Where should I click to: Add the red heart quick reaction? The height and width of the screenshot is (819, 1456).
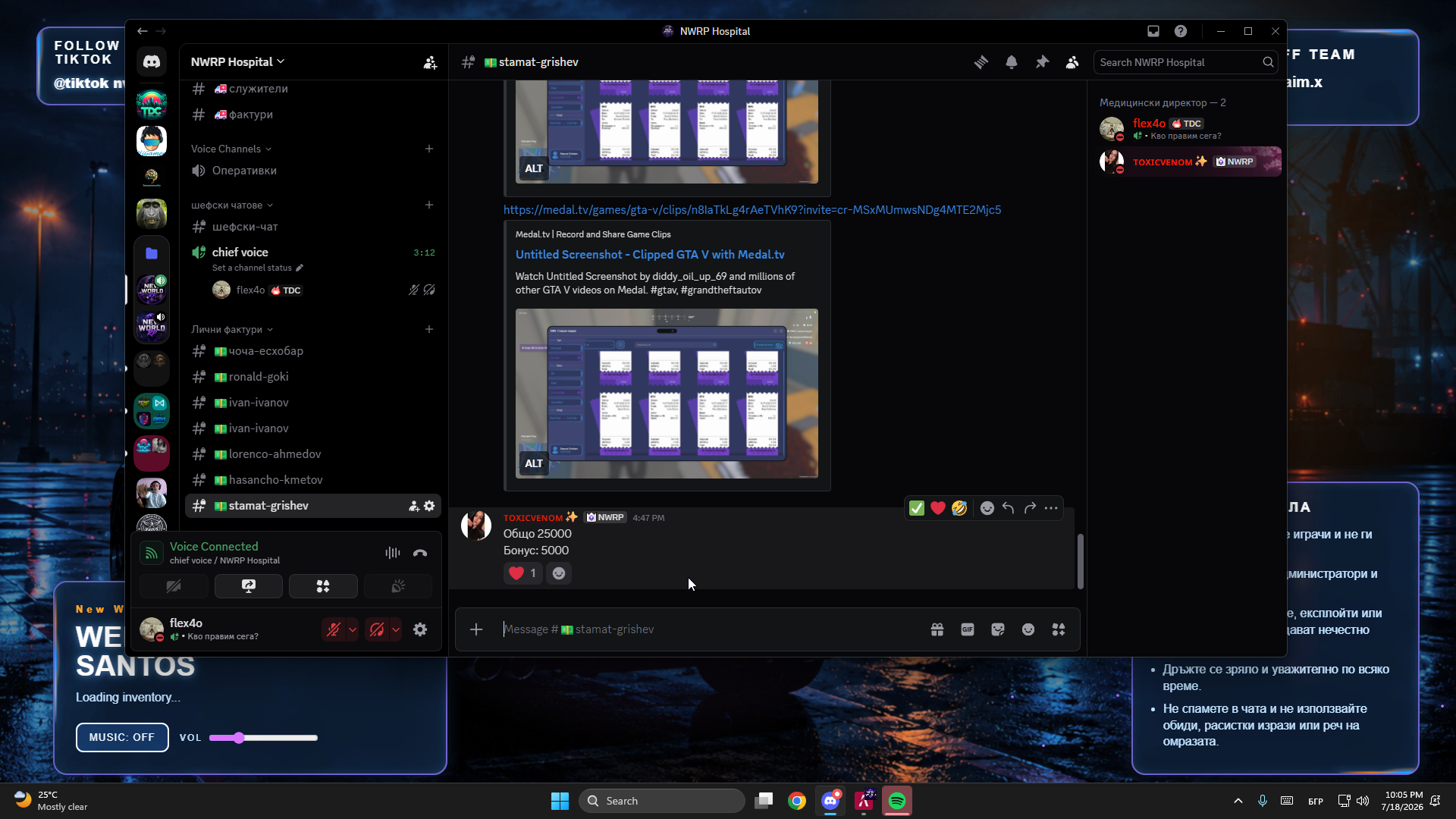[x=938, y=508]
